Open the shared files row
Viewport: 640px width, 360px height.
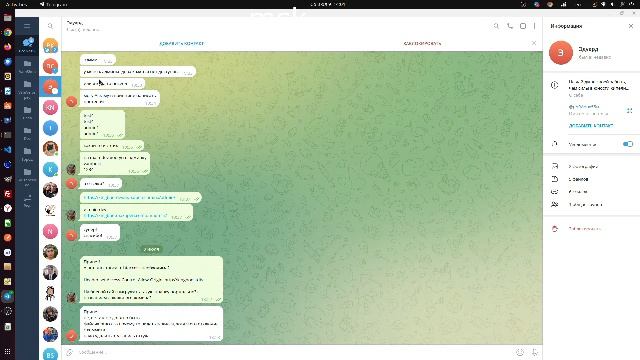(x=591, y=179)
